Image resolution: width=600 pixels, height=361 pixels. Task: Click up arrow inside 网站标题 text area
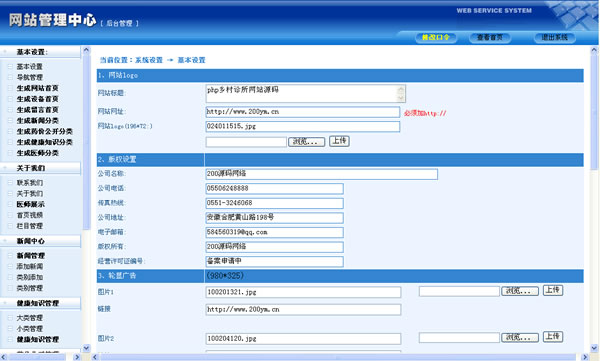[401, 90]
